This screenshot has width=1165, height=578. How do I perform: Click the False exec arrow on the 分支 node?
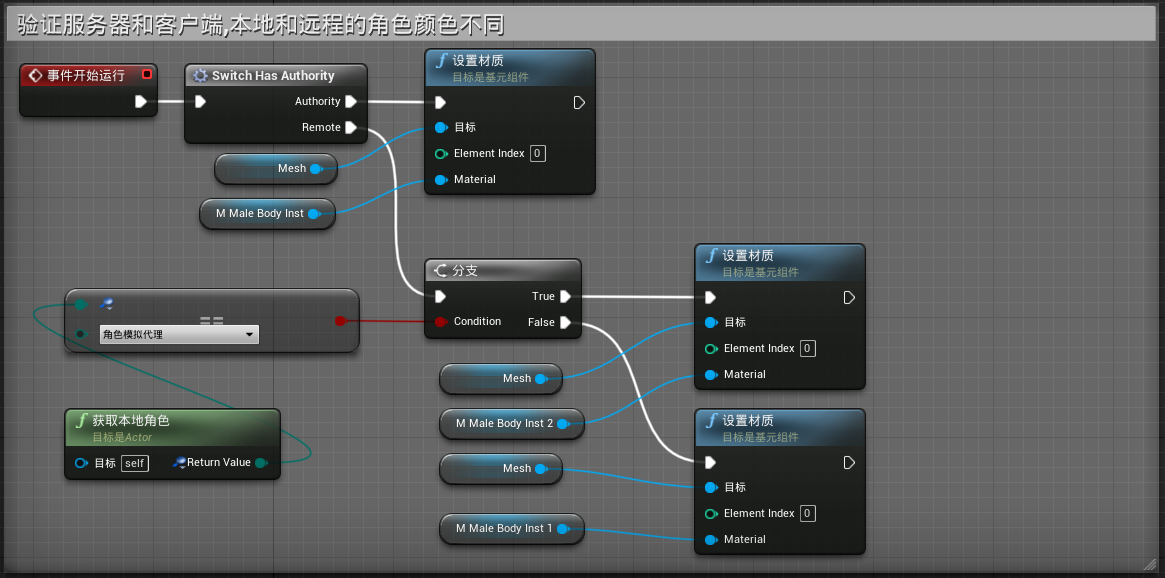(564, 322)
